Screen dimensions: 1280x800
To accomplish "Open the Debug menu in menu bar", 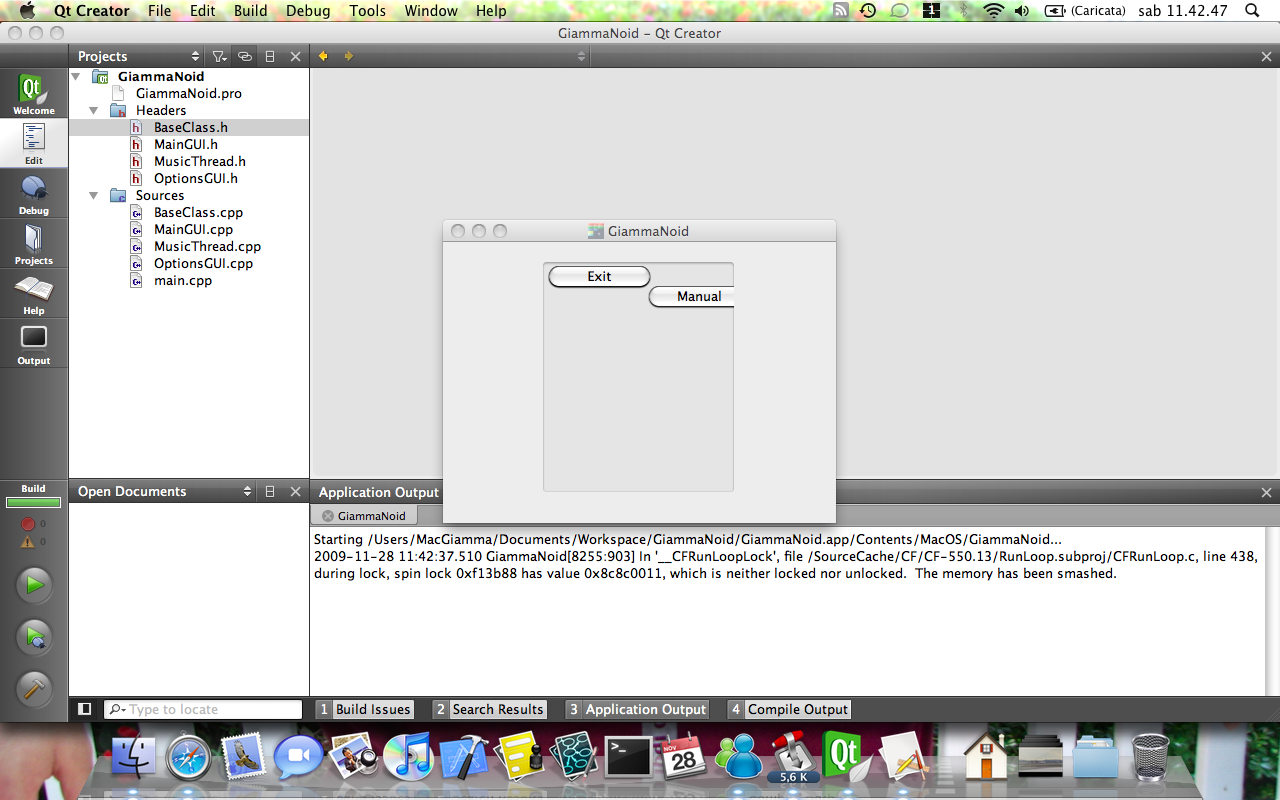I will click(308, 11).
